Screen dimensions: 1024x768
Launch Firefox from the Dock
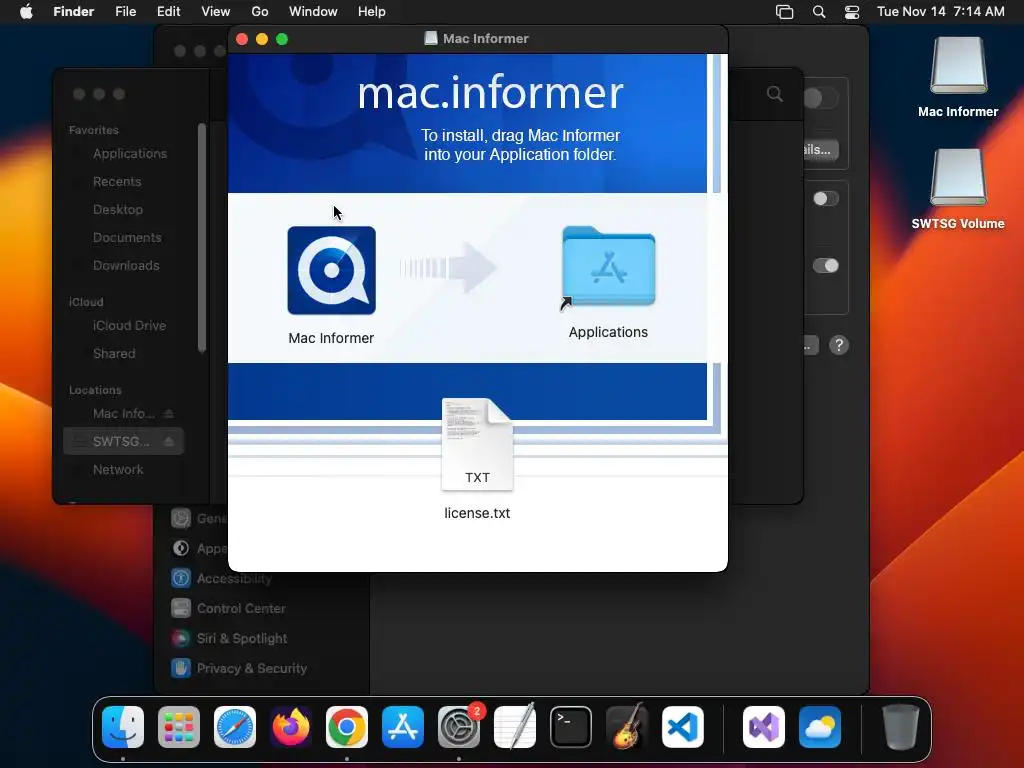coord(291,727)
